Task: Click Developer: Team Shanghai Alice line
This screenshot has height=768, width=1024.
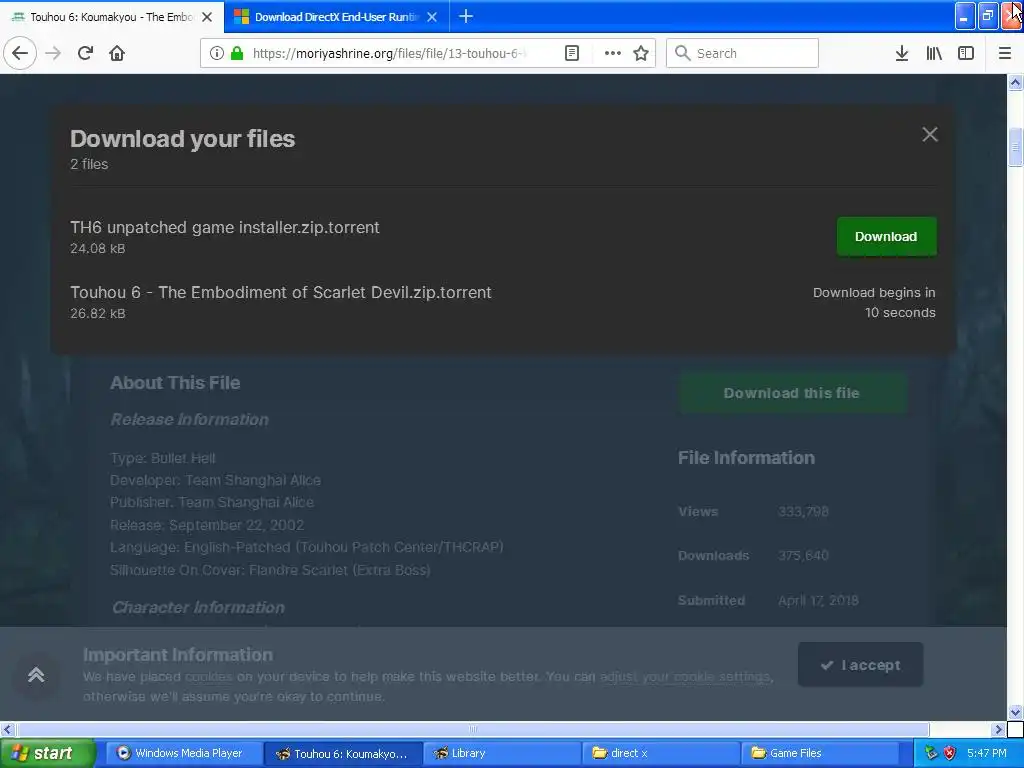Action: click(215, 480)
